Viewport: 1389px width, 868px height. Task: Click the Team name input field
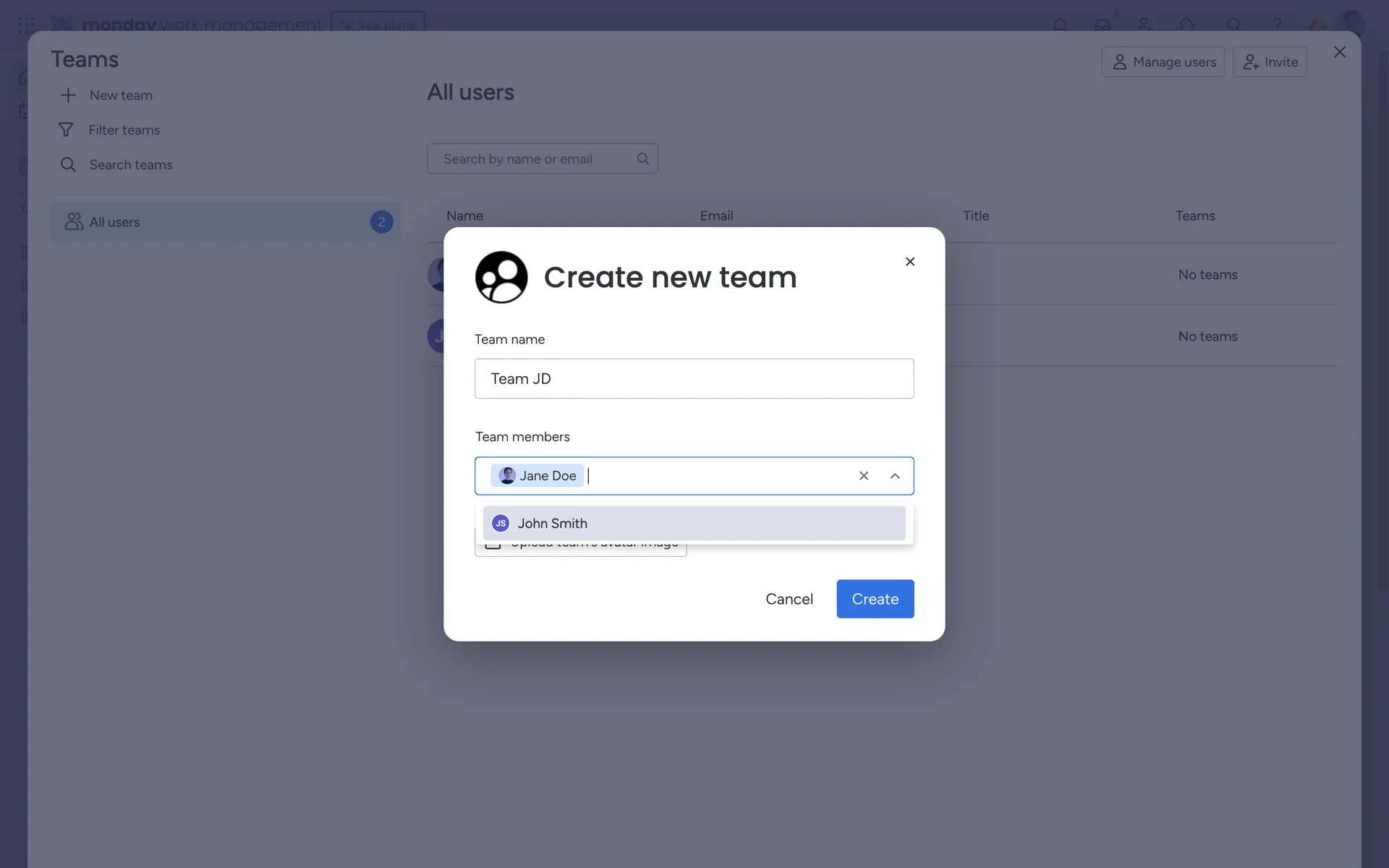[x=694, y=378]
